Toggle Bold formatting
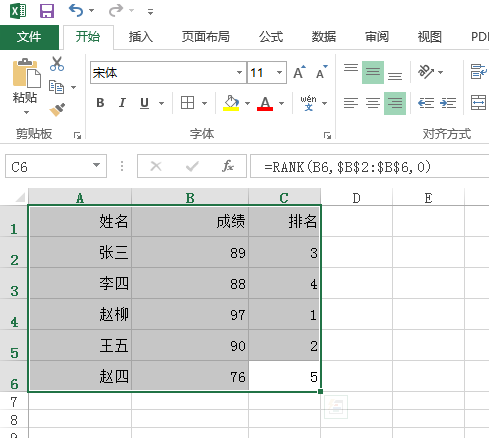Image resolution: width=489 pixels, height=438 pixels. (x=100, y=103)
